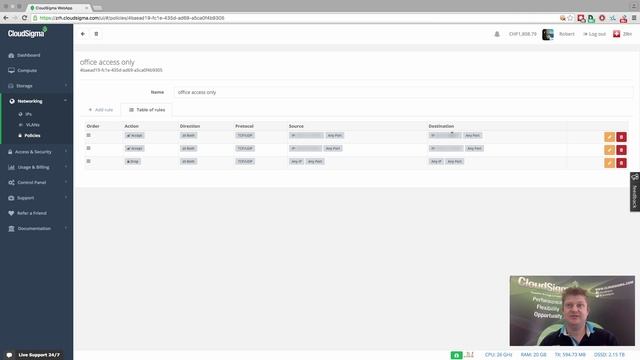This screenshot has width=640, height=360.
Task: Open Live Support 24/7 chat
Action: (34, 355)
